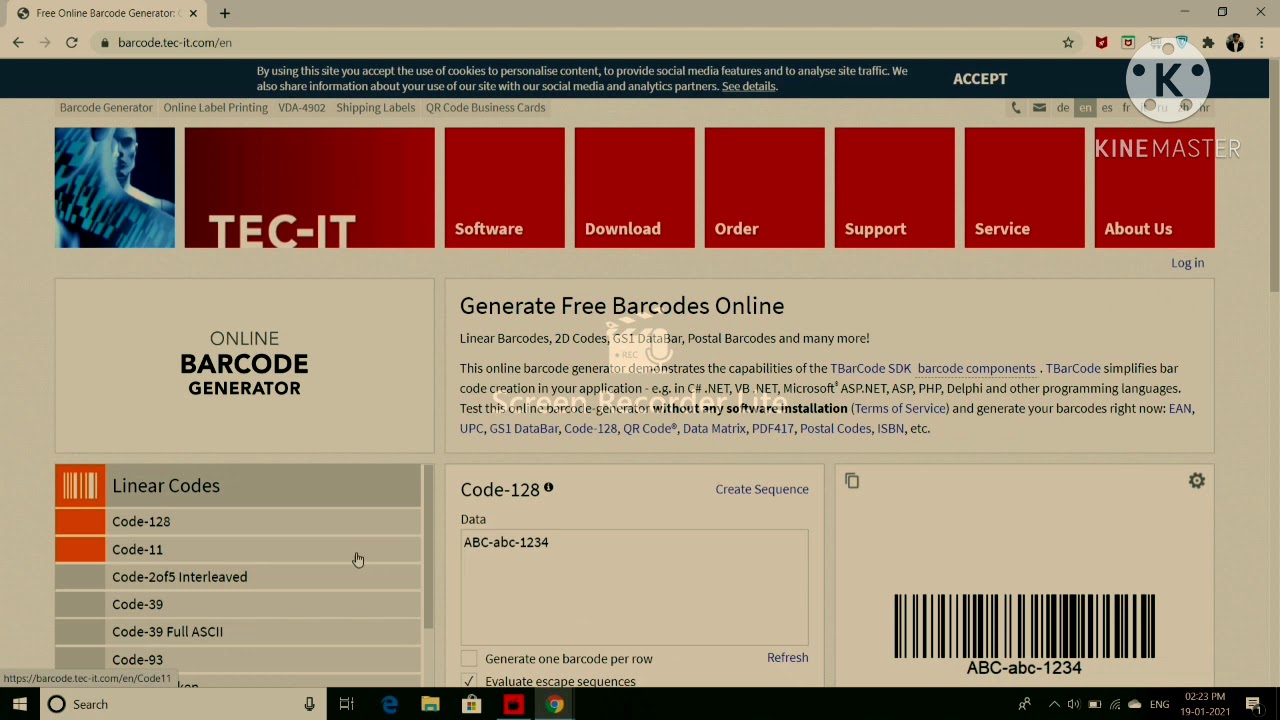Open Online Label Printing link
The height and width of the screenshot is (720, 1280).
(x=216, y=107)
